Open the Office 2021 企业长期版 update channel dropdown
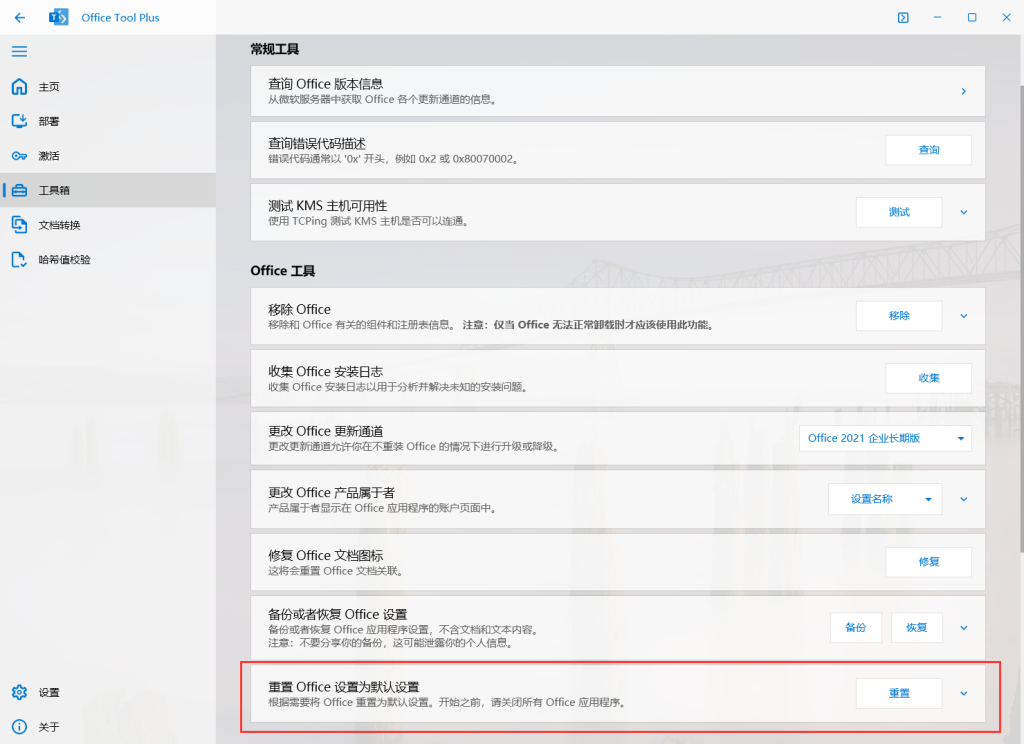Image resolution: width=1024 pixels, height=744 pixels. click(x=885, y=438)
